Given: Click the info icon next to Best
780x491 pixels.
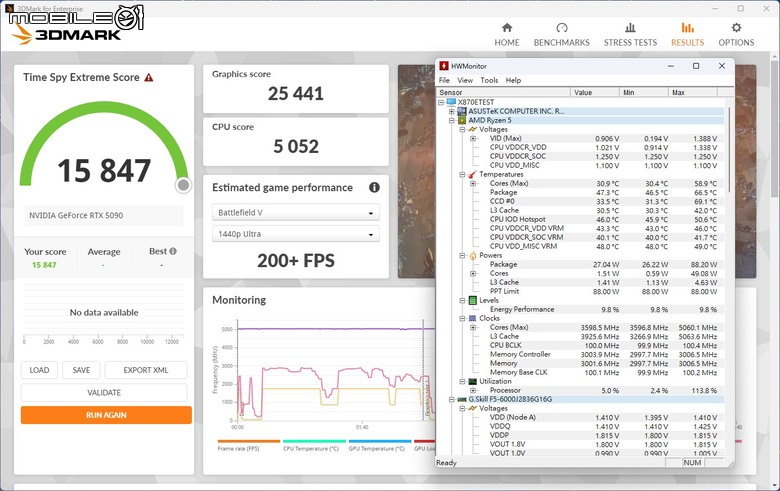Looking at the screenshot, I should [x=173, y=251].
